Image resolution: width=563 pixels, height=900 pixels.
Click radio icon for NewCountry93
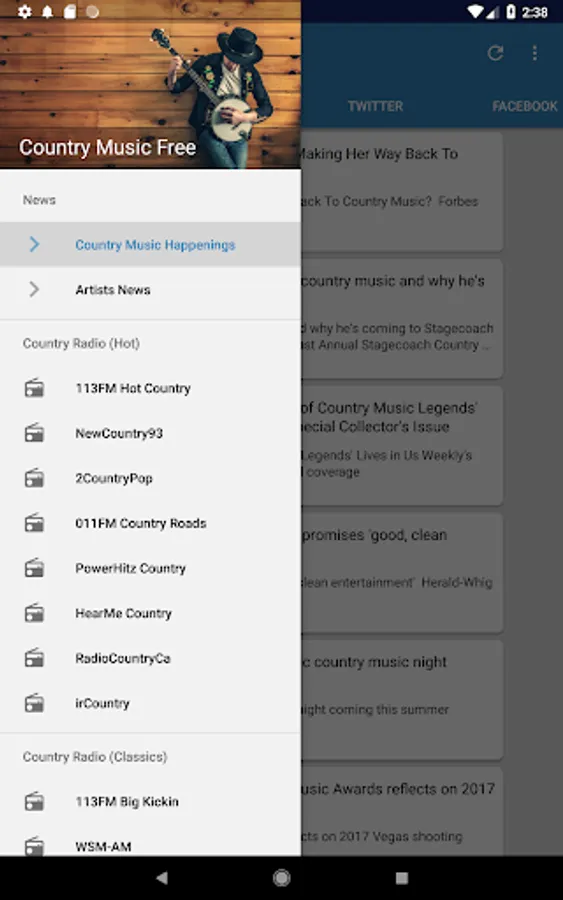pyautogui.click(x=34, y=433)
